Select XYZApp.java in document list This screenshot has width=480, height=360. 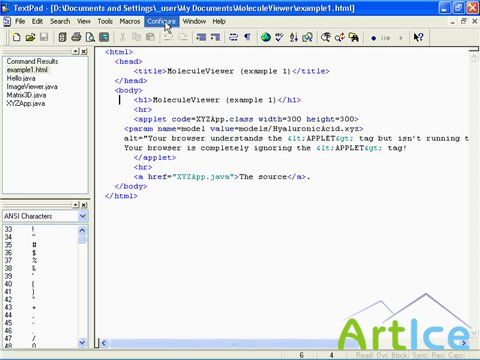click(26, 103)
